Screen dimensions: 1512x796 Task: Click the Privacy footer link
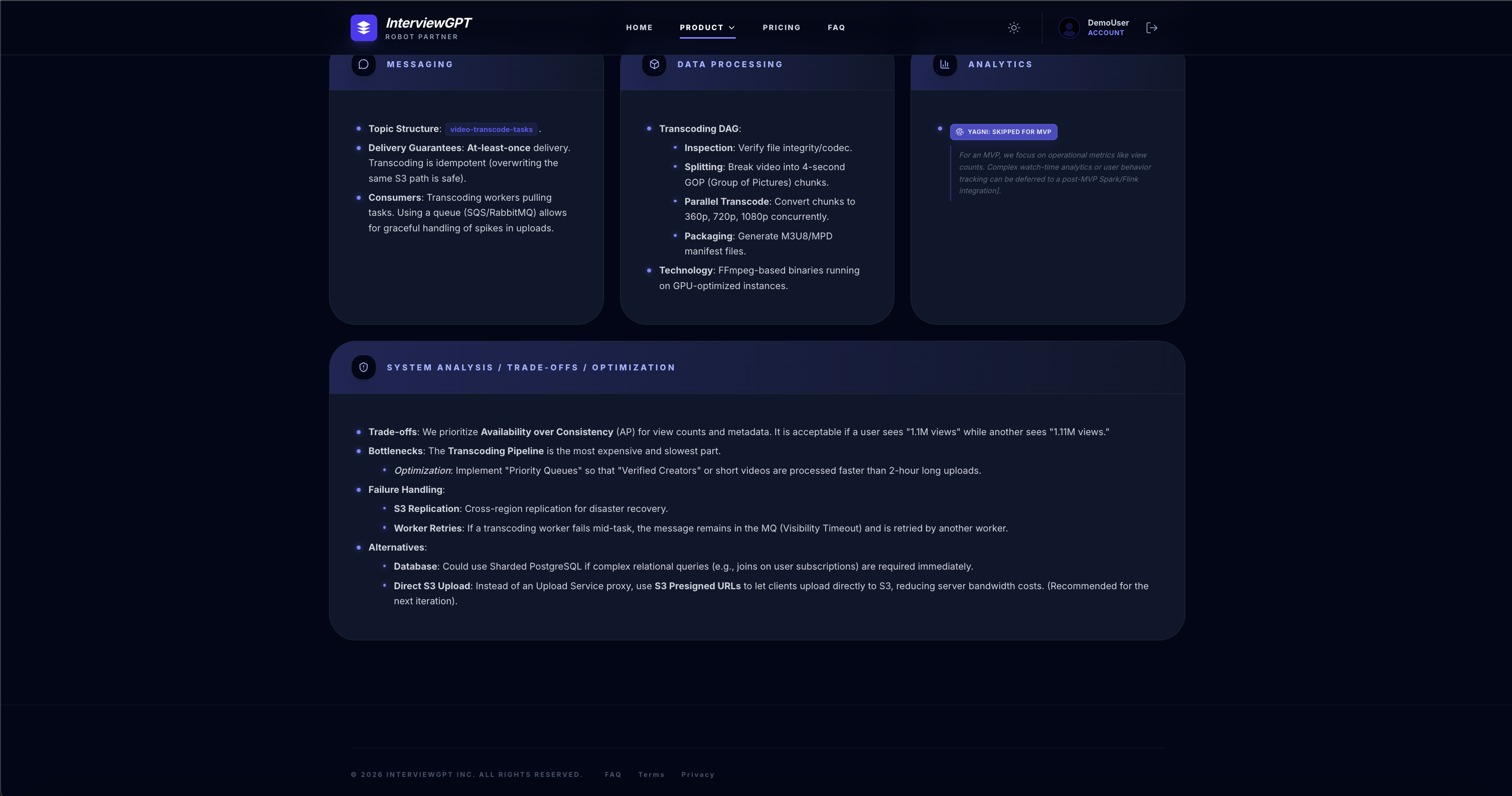point(698,774)
